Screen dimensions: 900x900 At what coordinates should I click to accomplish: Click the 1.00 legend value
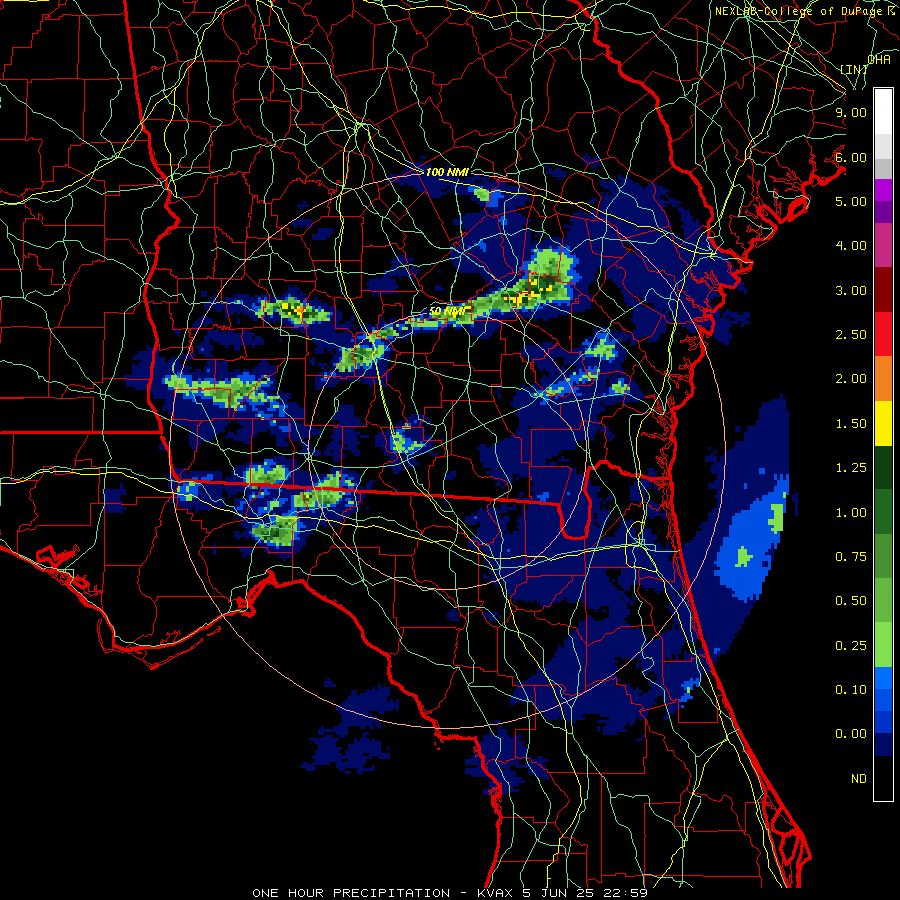tap(851, 513)
